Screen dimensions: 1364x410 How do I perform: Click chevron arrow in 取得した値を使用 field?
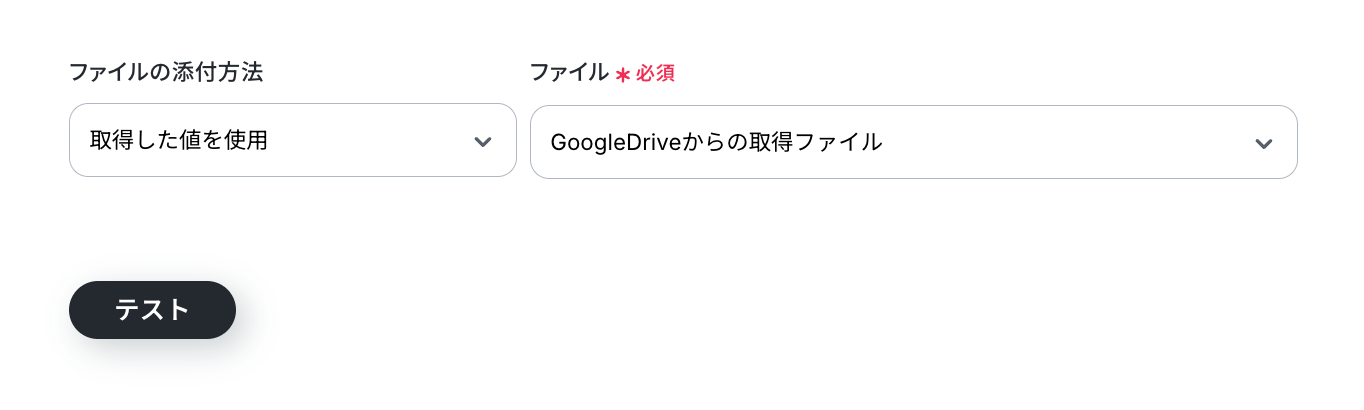pos(483,142)
